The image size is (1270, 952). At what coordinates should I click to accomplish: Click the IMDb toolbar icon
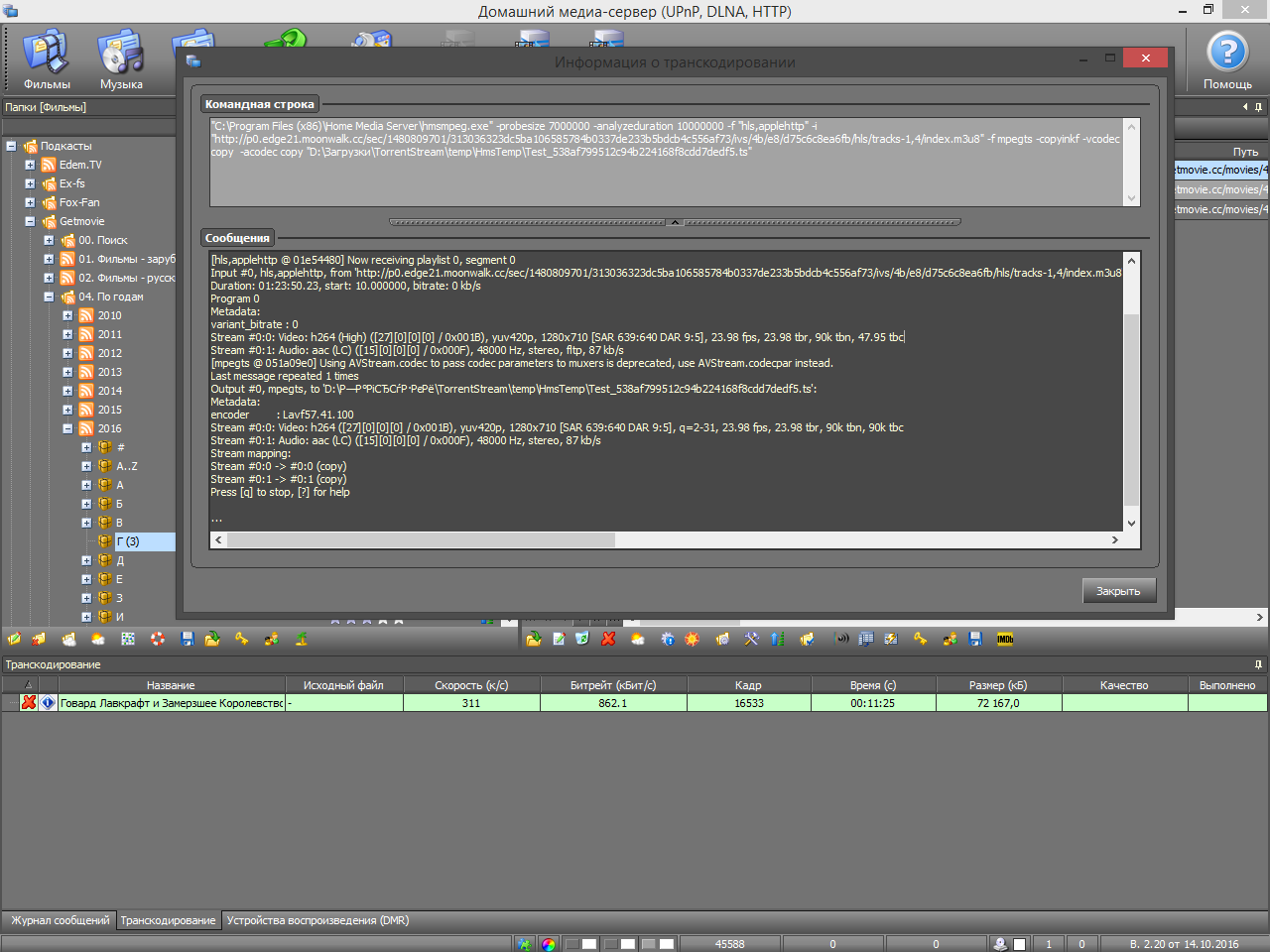coord(1005,640)
